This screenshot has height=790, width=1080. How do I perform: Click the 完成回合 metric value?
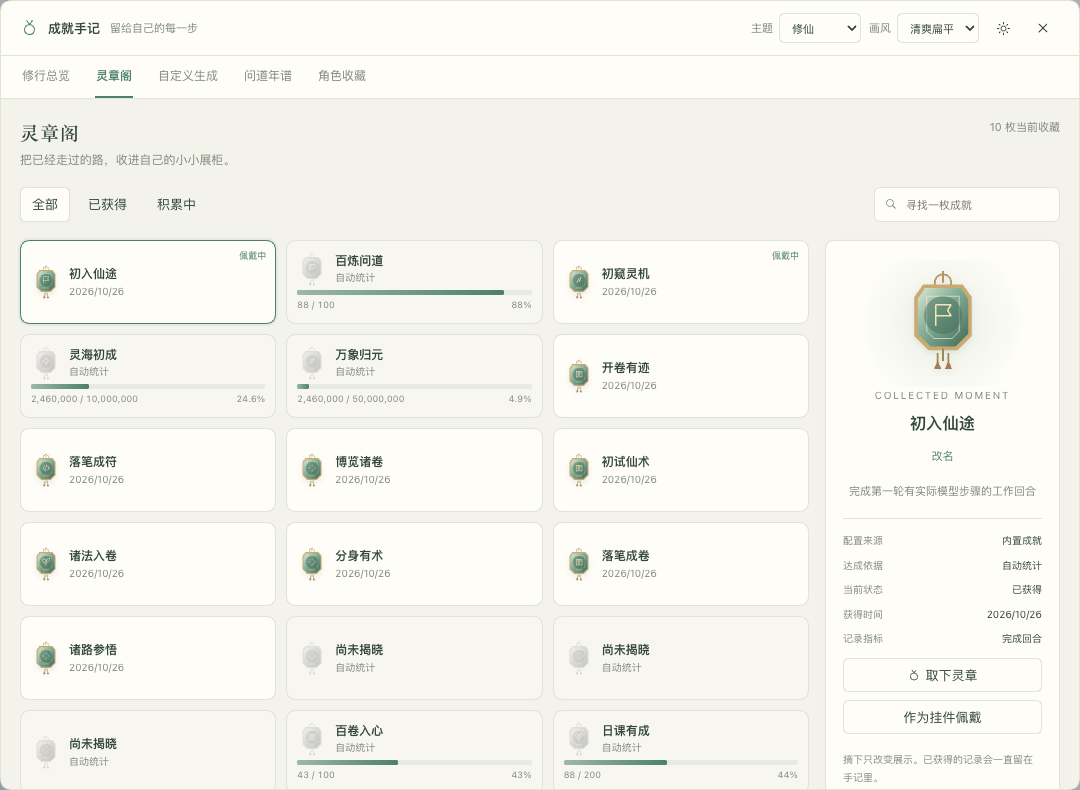1021,638
